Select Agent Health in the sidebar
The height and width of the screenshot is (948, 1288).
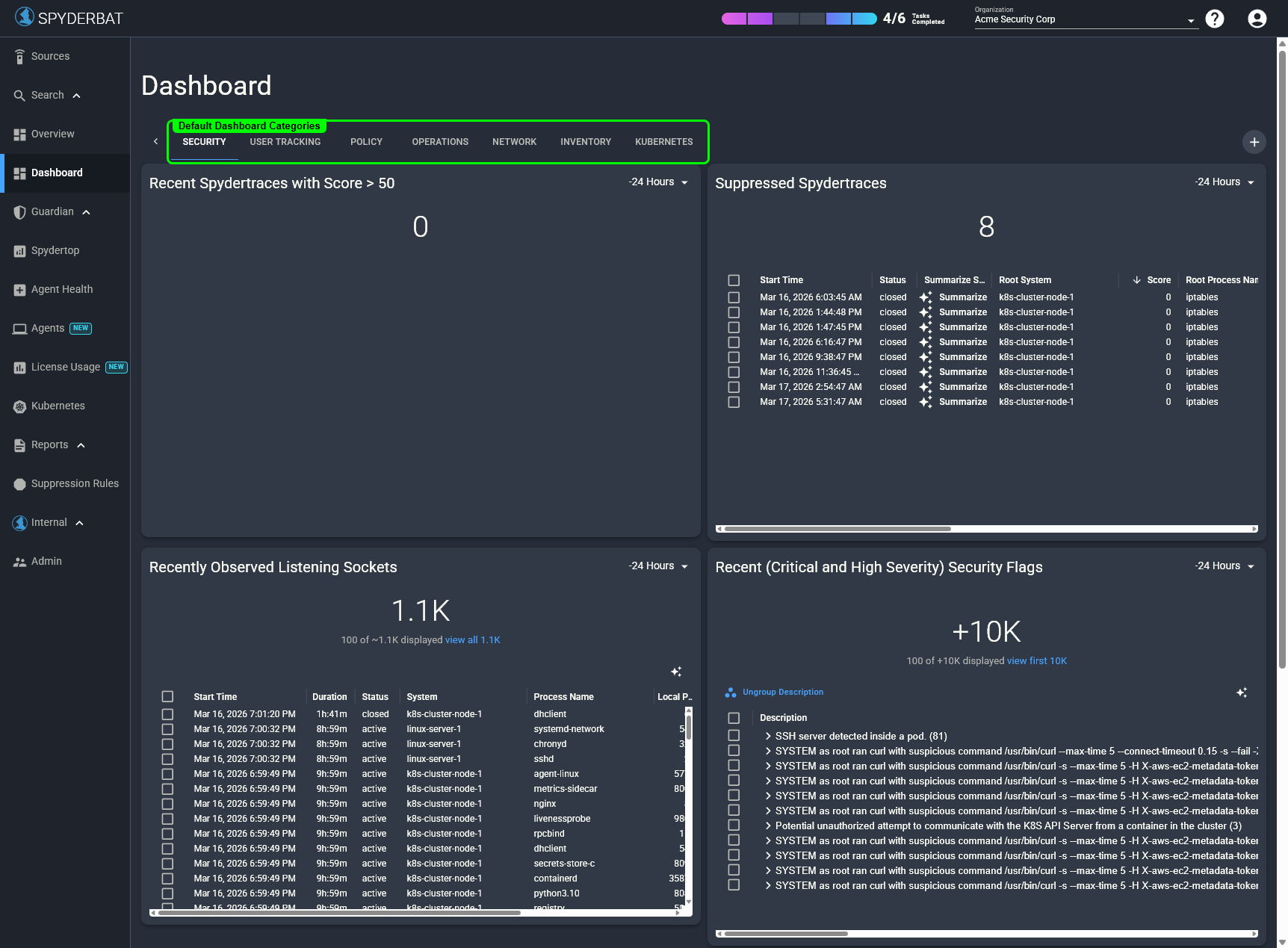(x=62, y=289)
